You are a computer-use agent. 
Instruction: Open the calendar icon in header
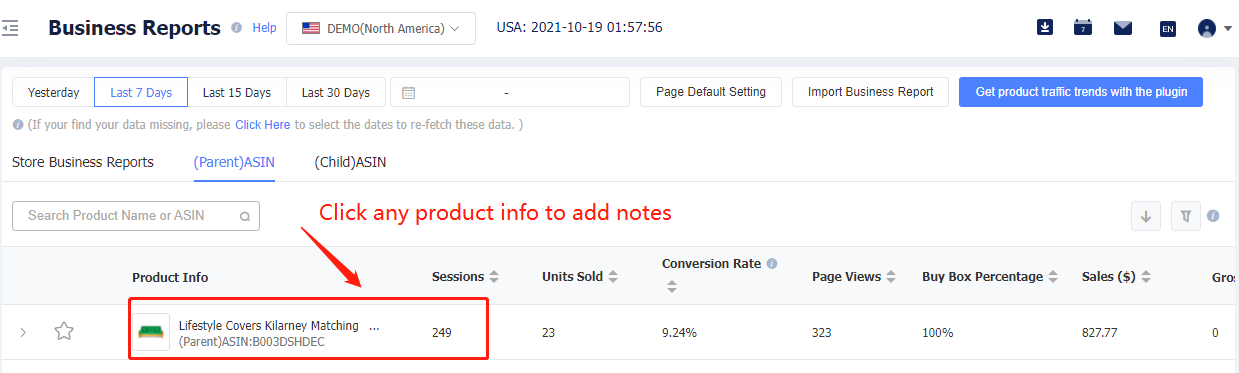coord(1083,28)
